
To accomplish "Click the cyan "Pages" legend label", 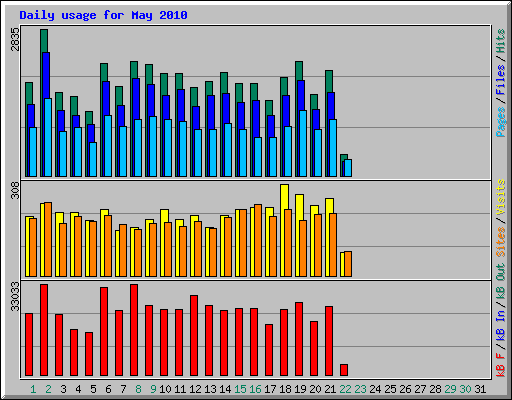I will 501,122.
